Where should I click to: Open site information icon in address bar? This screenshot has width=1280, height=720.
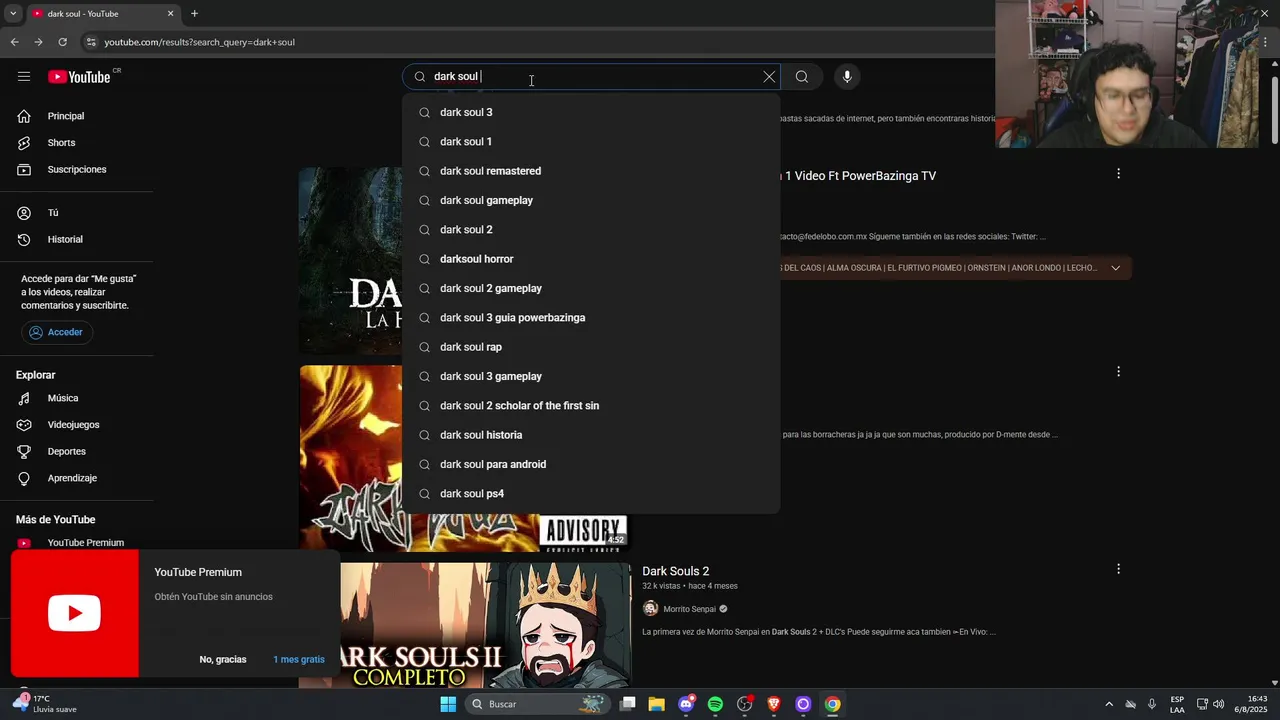pos(90,42)
